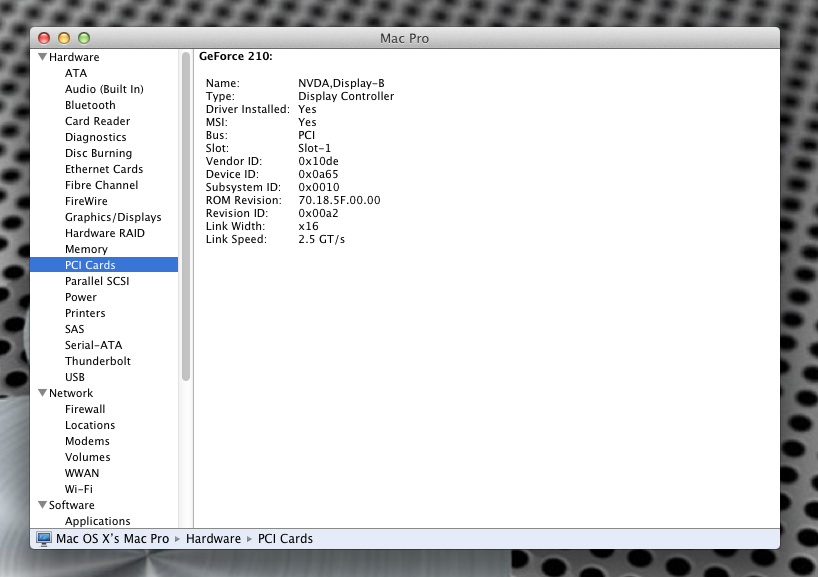
Task: Select Serial-ATA in the hardware list
Action: coord(93,345)
